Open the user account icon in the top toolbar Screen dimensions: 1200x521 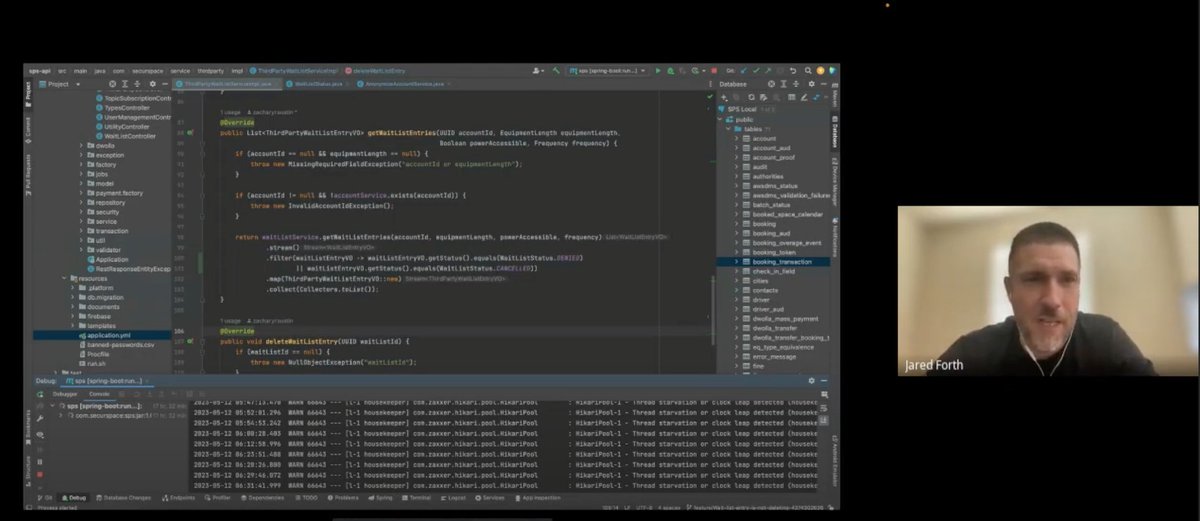point(538,71)
